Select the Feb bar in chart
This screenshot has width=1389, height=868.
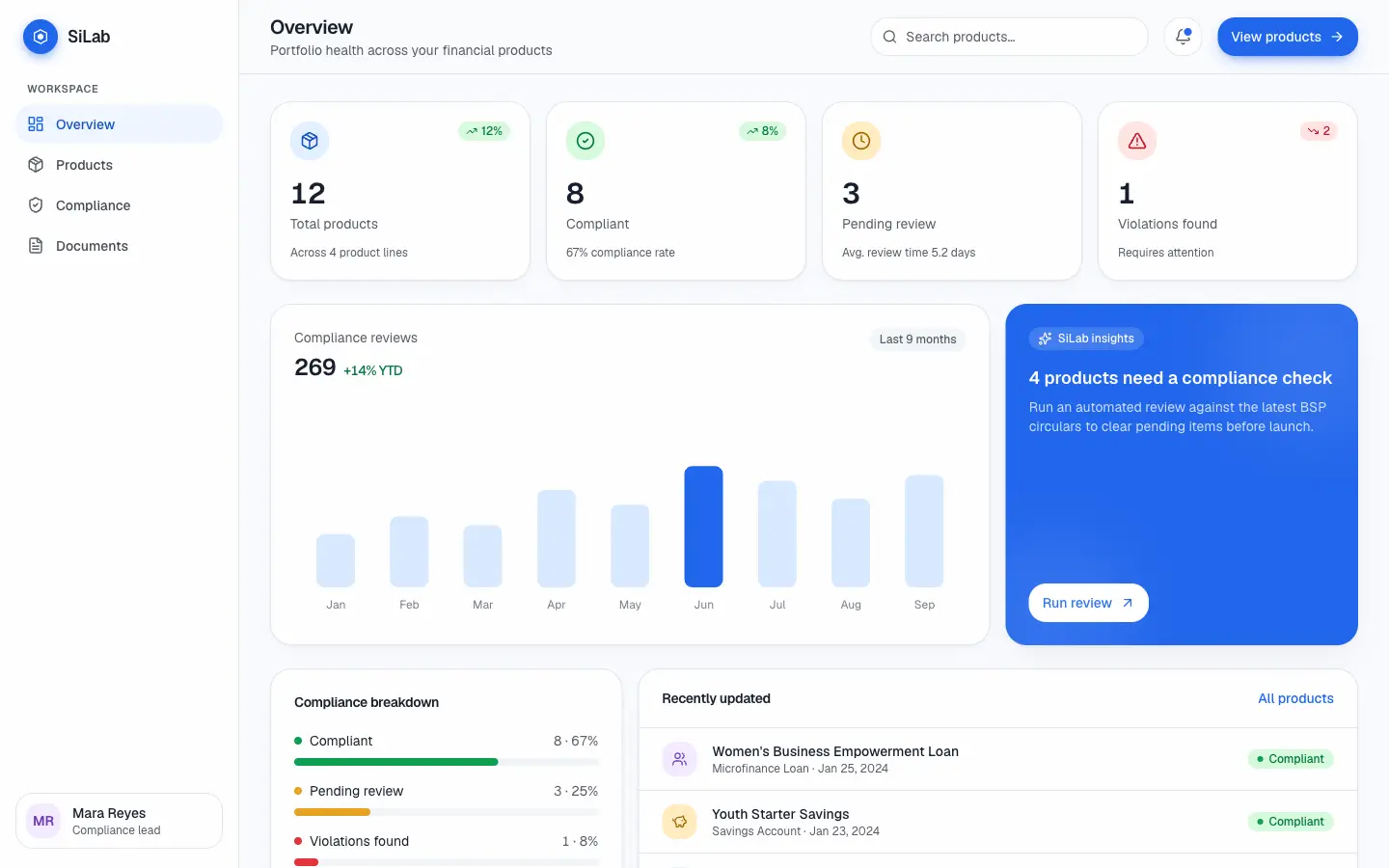tap(409, 552)
